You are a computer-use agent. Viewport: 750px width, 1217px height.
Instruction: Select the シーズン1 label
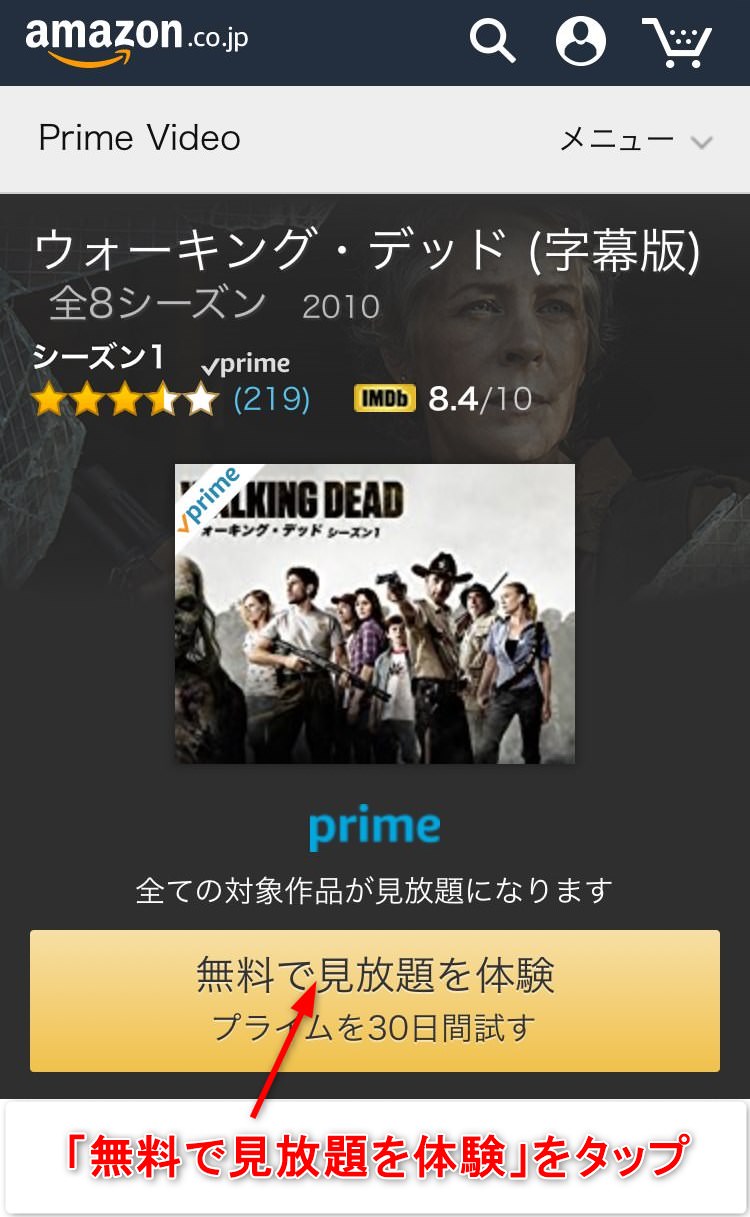pyautogui.click(x=98, y=357)
